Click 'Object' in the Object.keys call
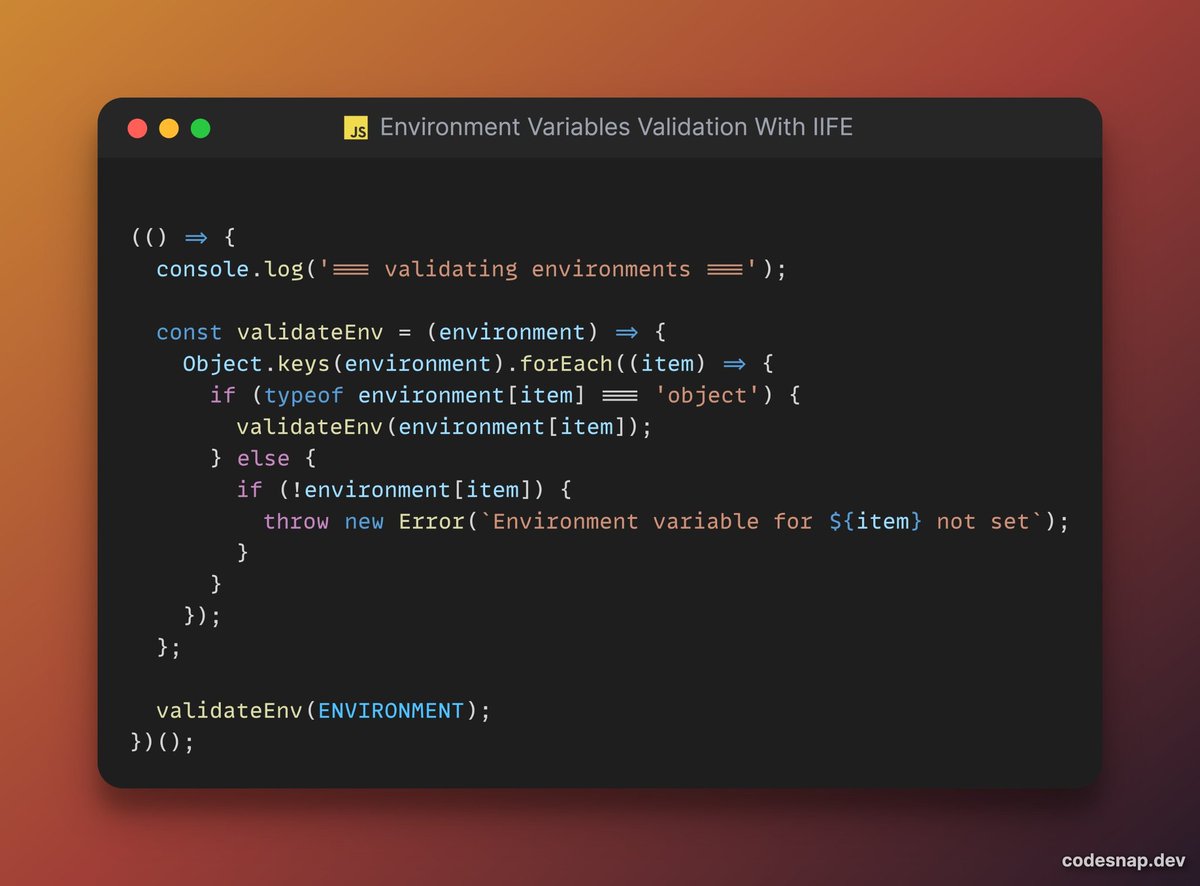 [222, 363]
